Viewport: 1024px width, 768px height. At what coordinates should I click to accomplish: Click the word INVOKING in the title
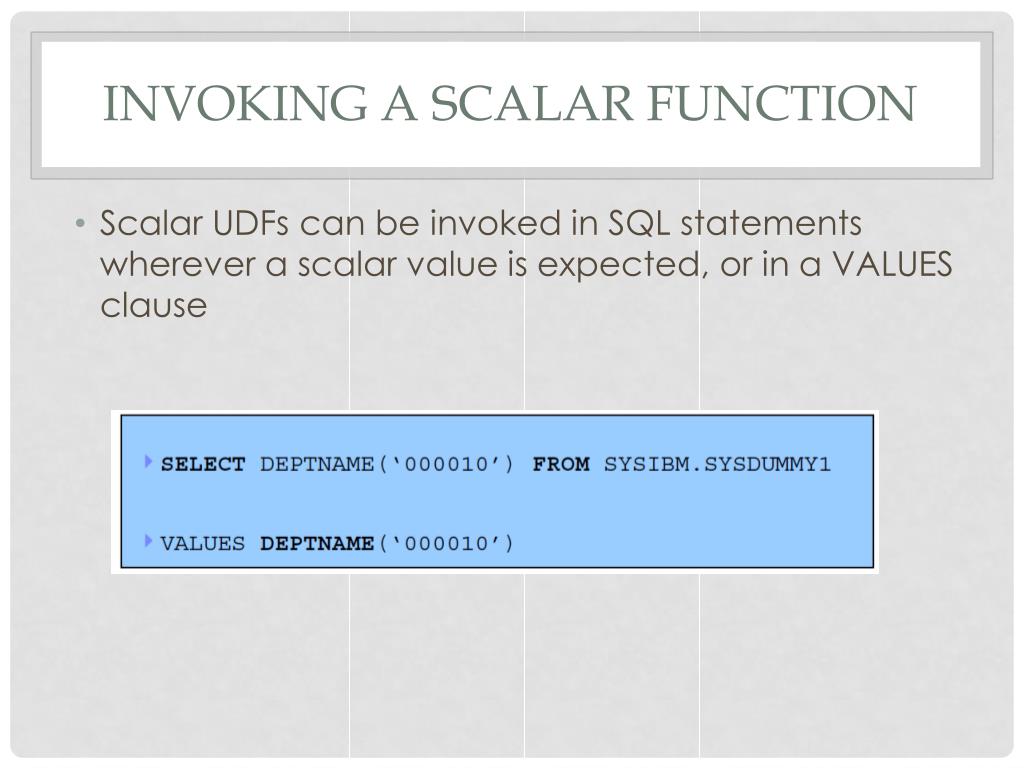click(x=235, y=103)
